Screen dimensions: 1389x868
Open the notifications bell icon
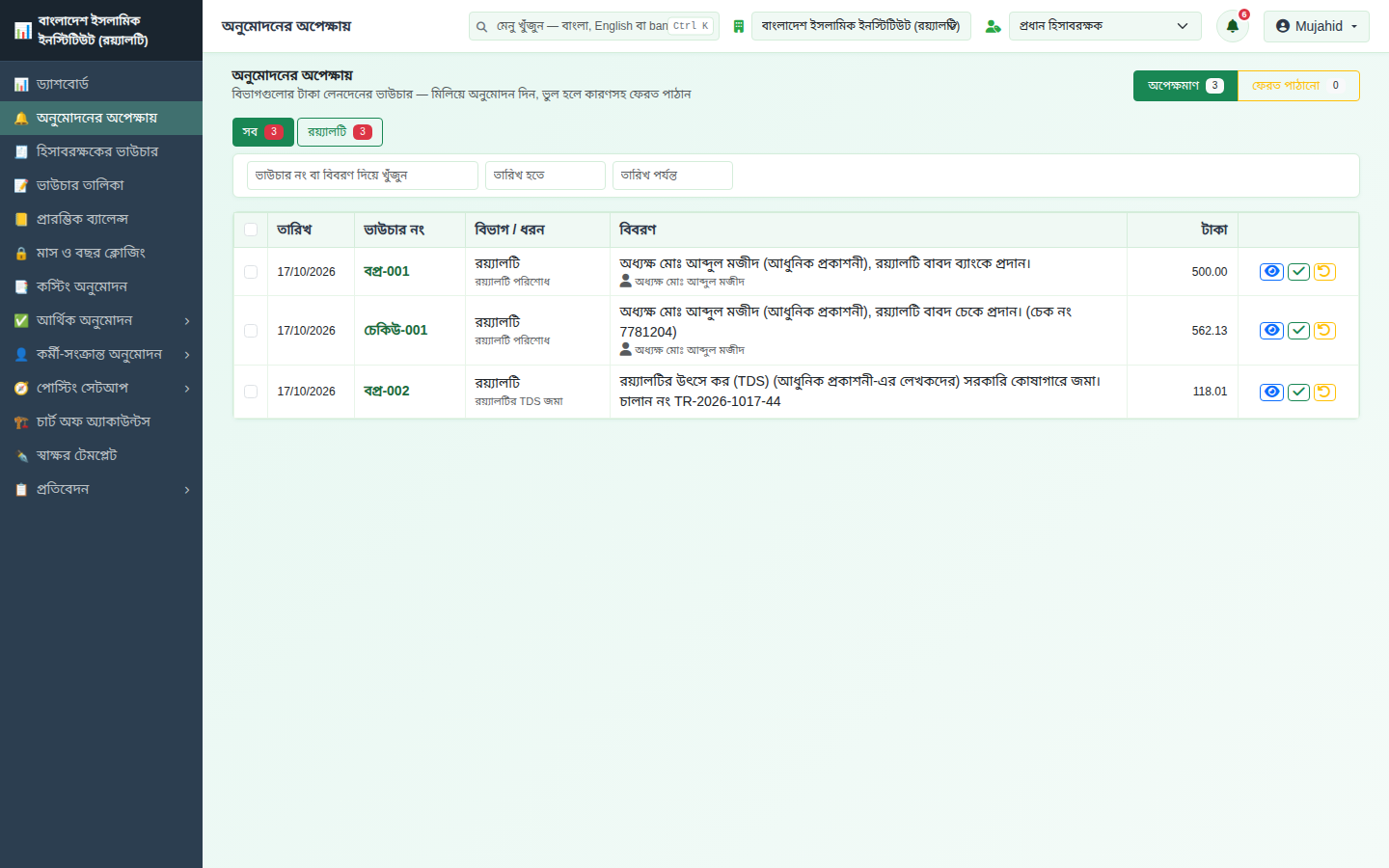[x=1232, y=26]
